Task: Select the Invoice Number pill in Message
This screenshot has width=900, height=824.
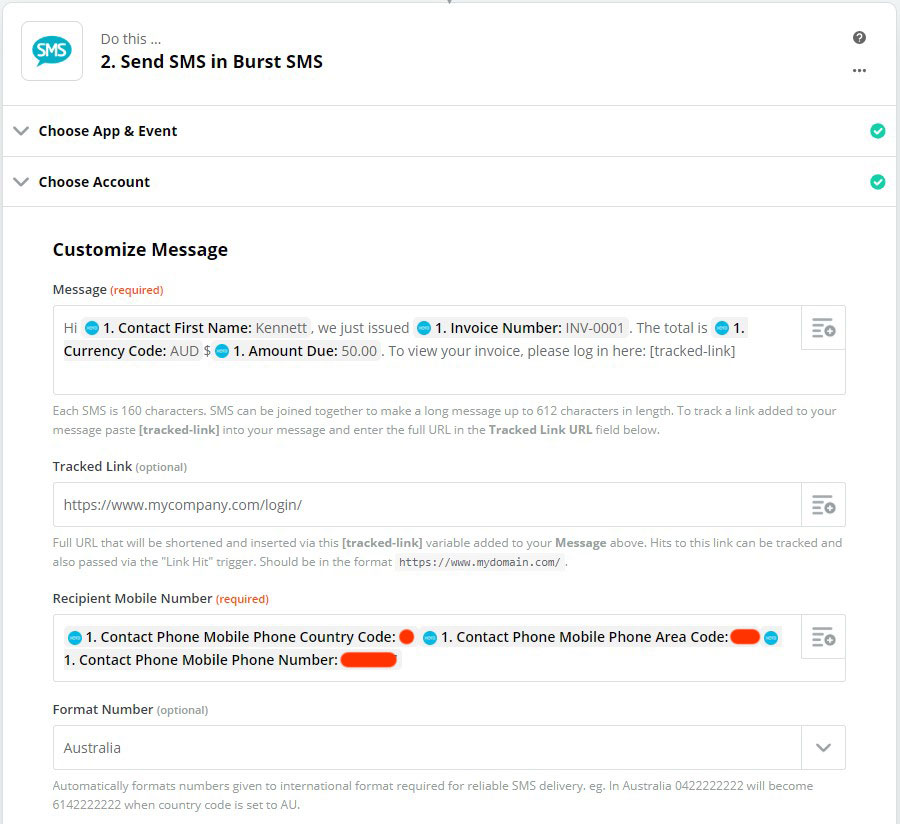Action: coord(521,328)
